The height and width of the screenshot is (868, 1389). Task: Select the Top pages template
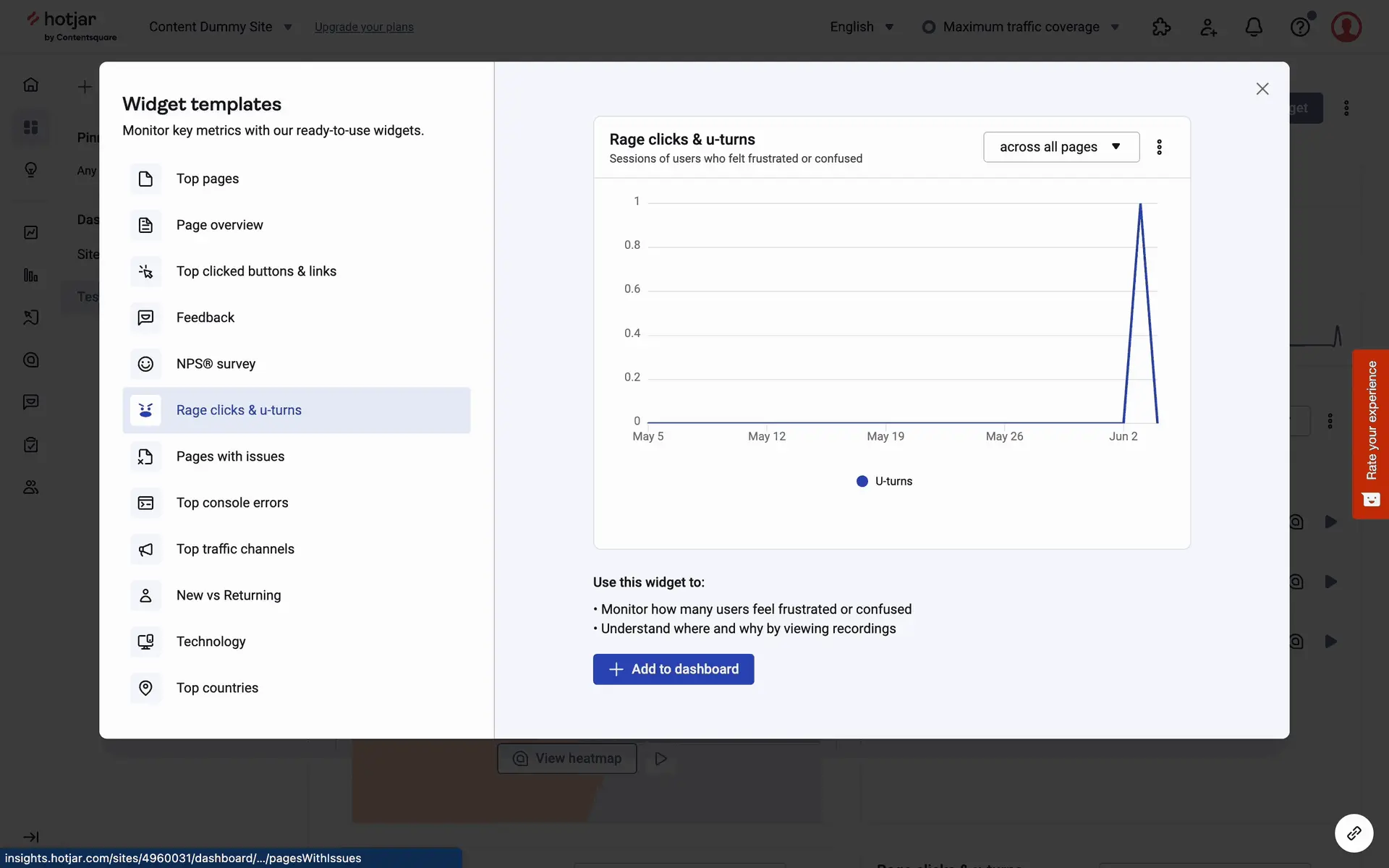[x=208, y=179]
